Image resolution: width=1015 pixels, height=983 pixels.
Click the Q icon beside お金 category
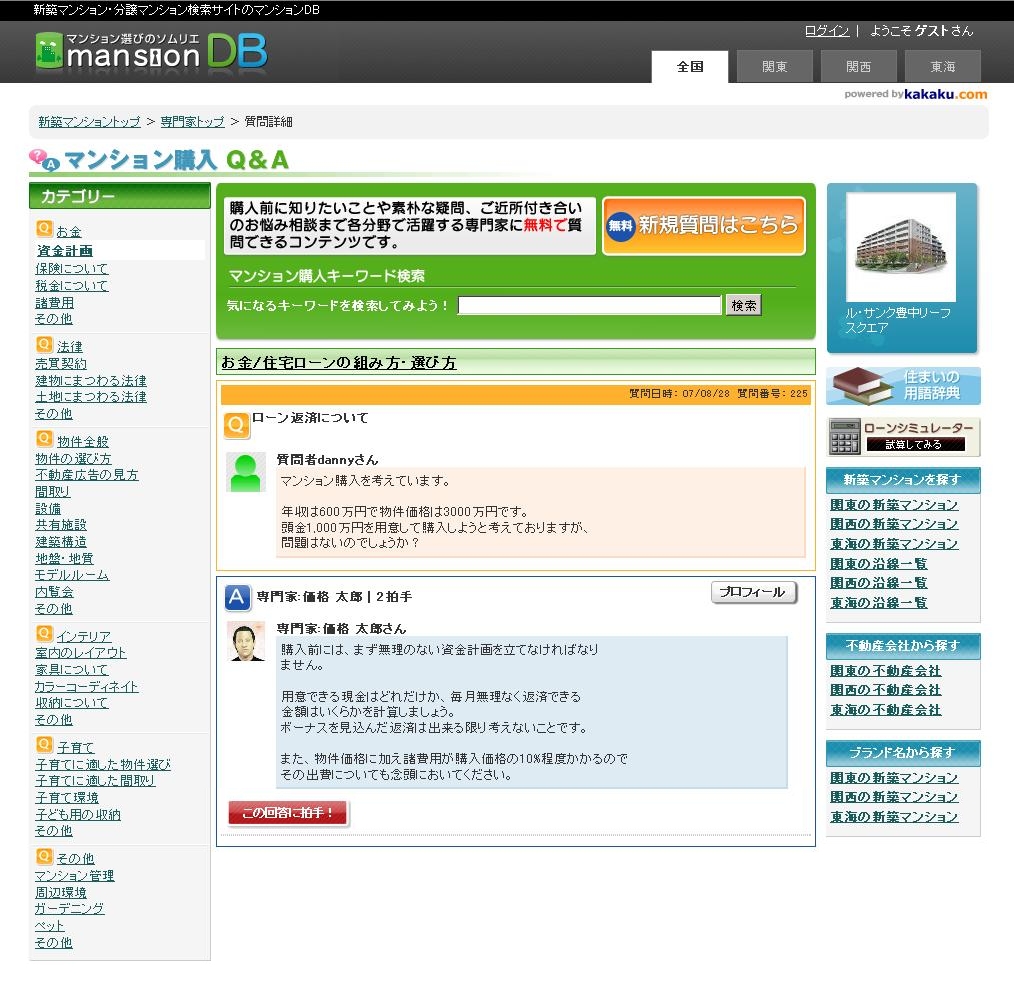coord(44,229)
